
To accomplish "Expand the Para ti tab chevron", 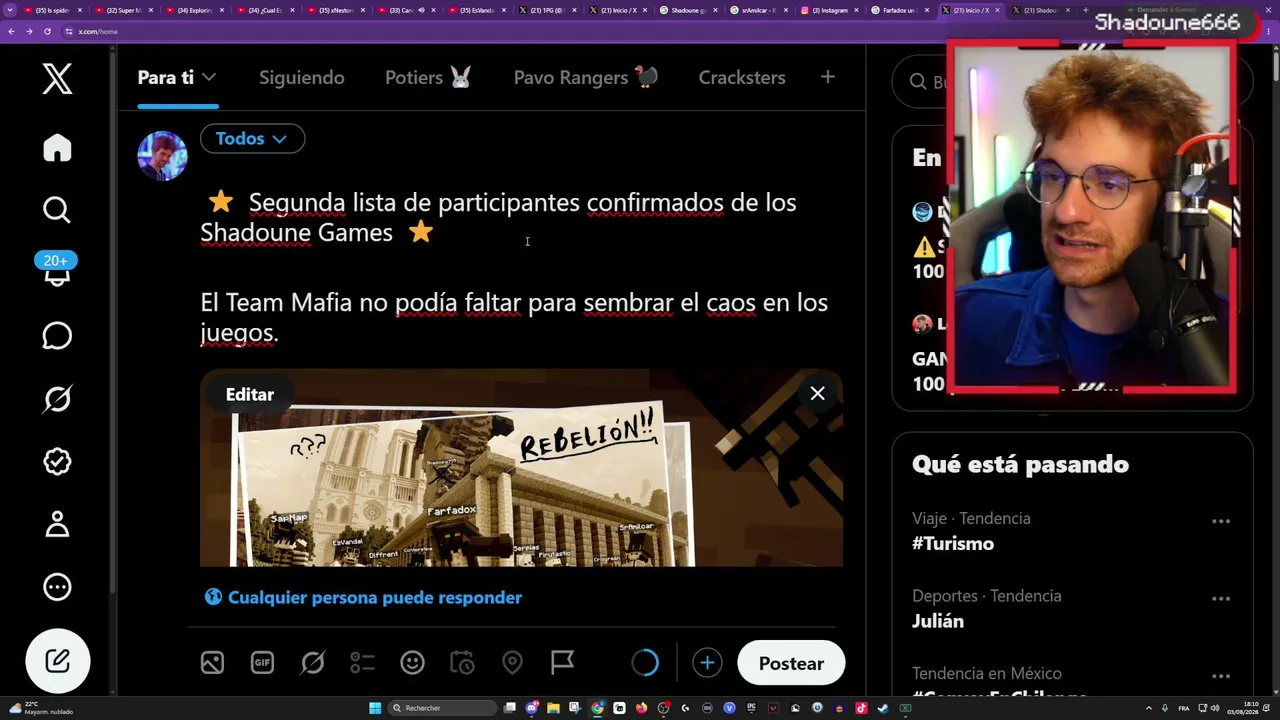I will [x=209, y=78].
